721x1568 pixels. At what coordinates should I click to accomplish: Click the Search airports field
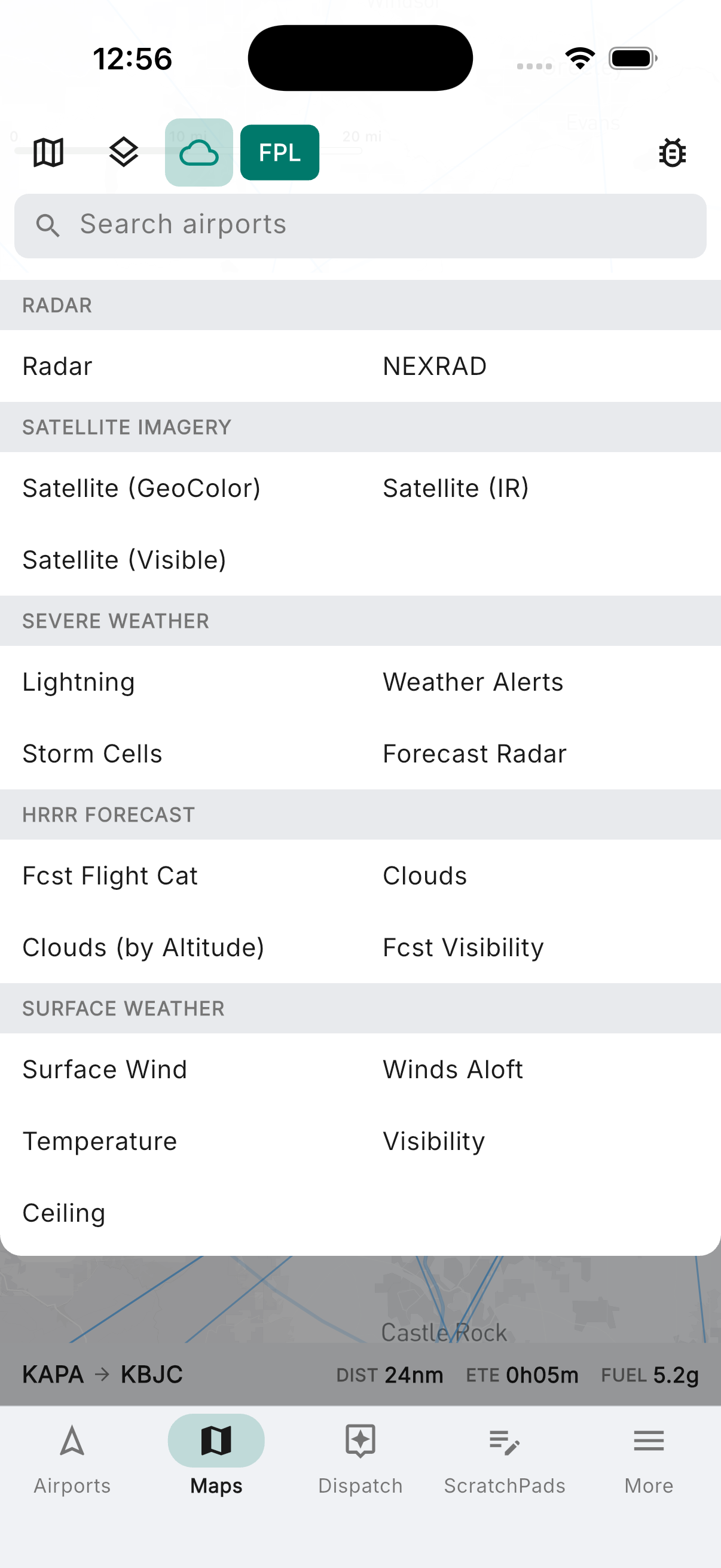[x=360, y=226]
